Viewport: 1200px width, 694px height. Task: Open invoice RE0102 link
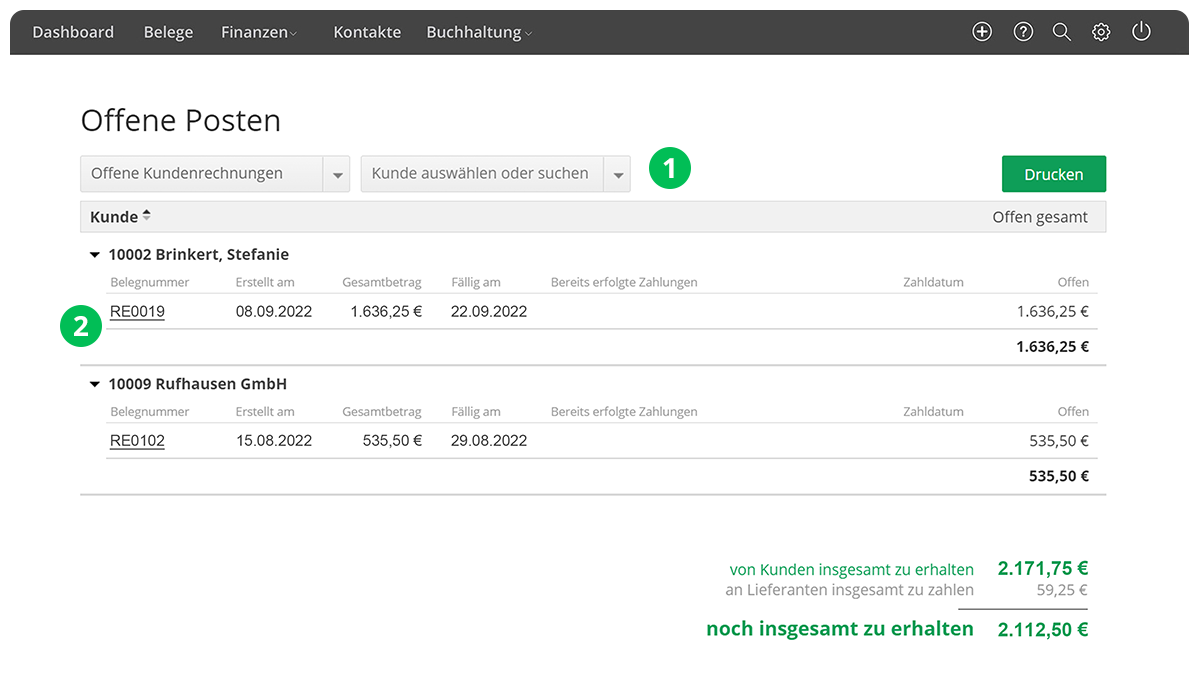(137, 441)
